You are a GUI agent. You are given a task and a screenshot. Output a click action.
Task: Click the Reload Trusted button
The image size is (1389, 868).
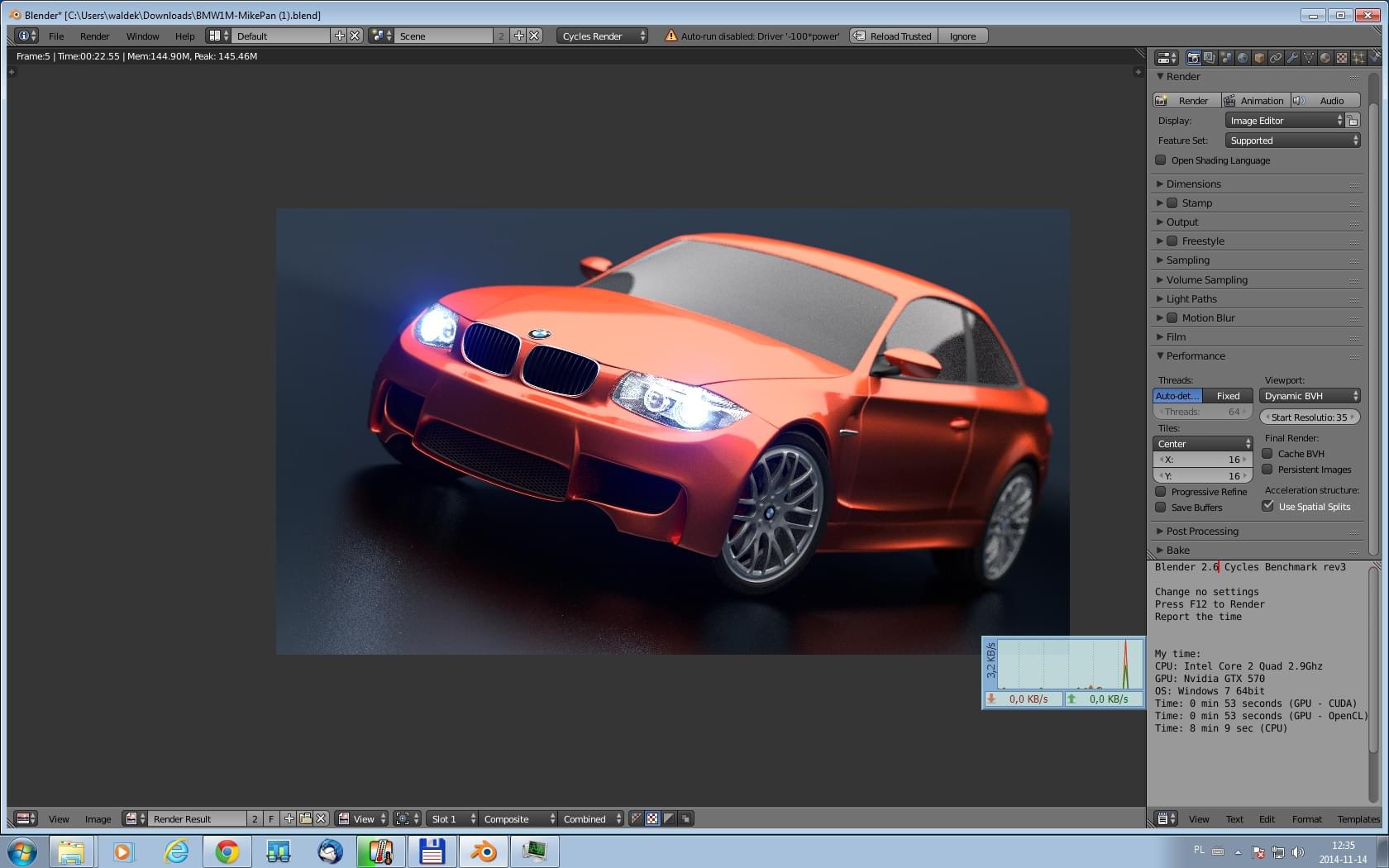click(x=893, y=36)
